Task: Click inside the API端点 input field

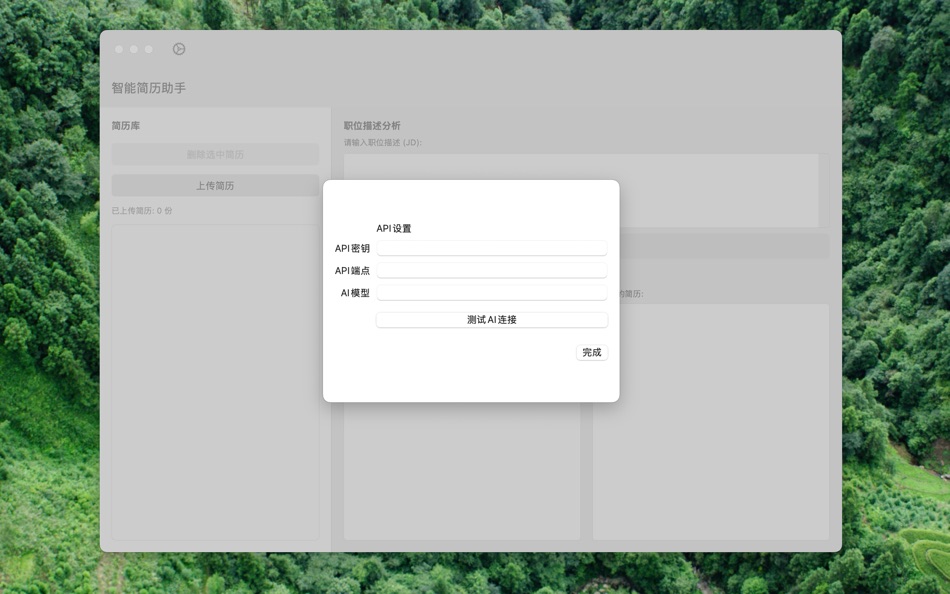Action: 491,269
